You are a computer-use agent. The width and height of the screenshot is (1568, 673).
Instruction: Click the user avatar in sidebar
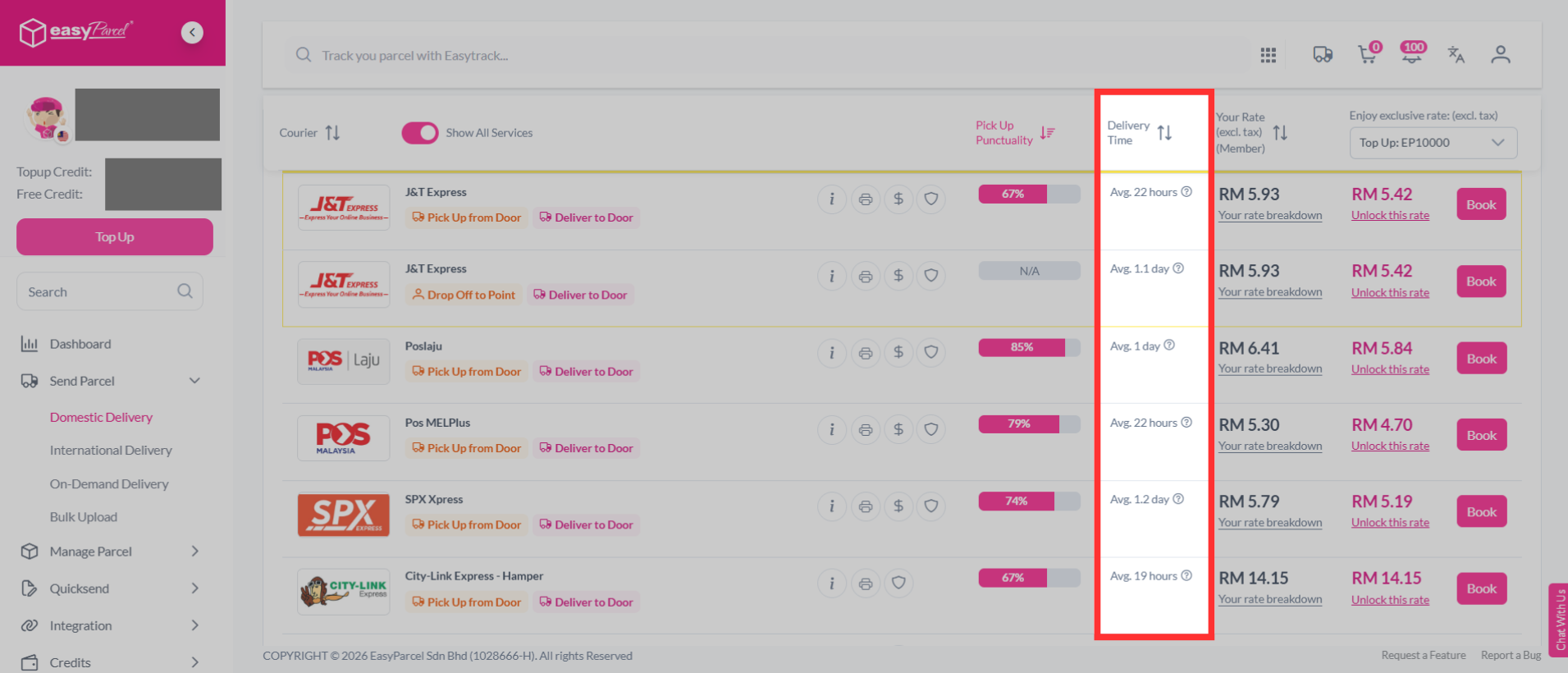click(47, 117)
